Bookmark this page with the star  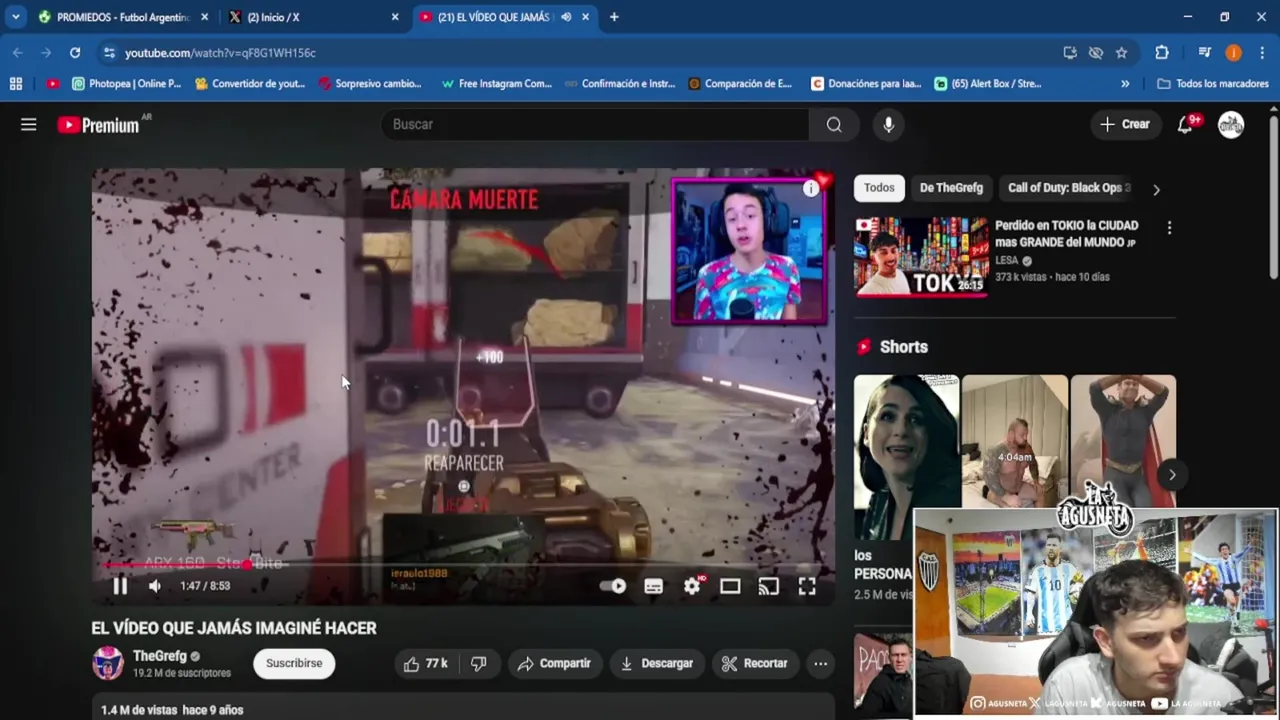1122,53
